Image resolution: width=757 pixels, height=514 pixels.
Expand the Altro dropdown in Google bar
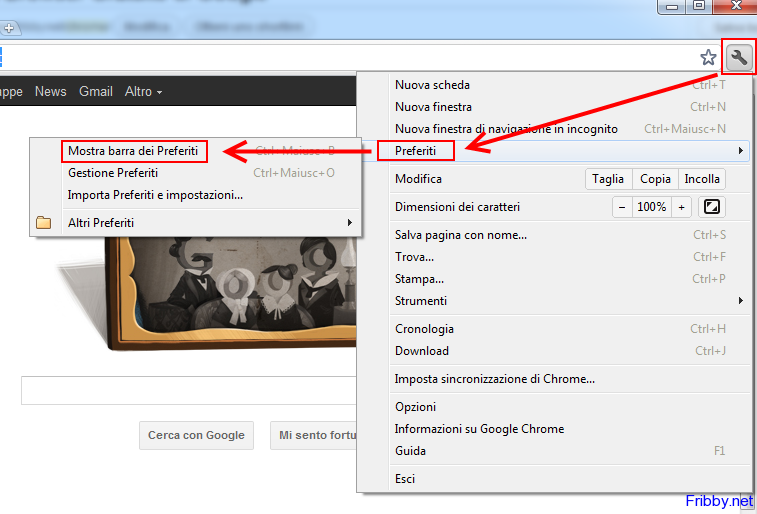pos(143,92)
